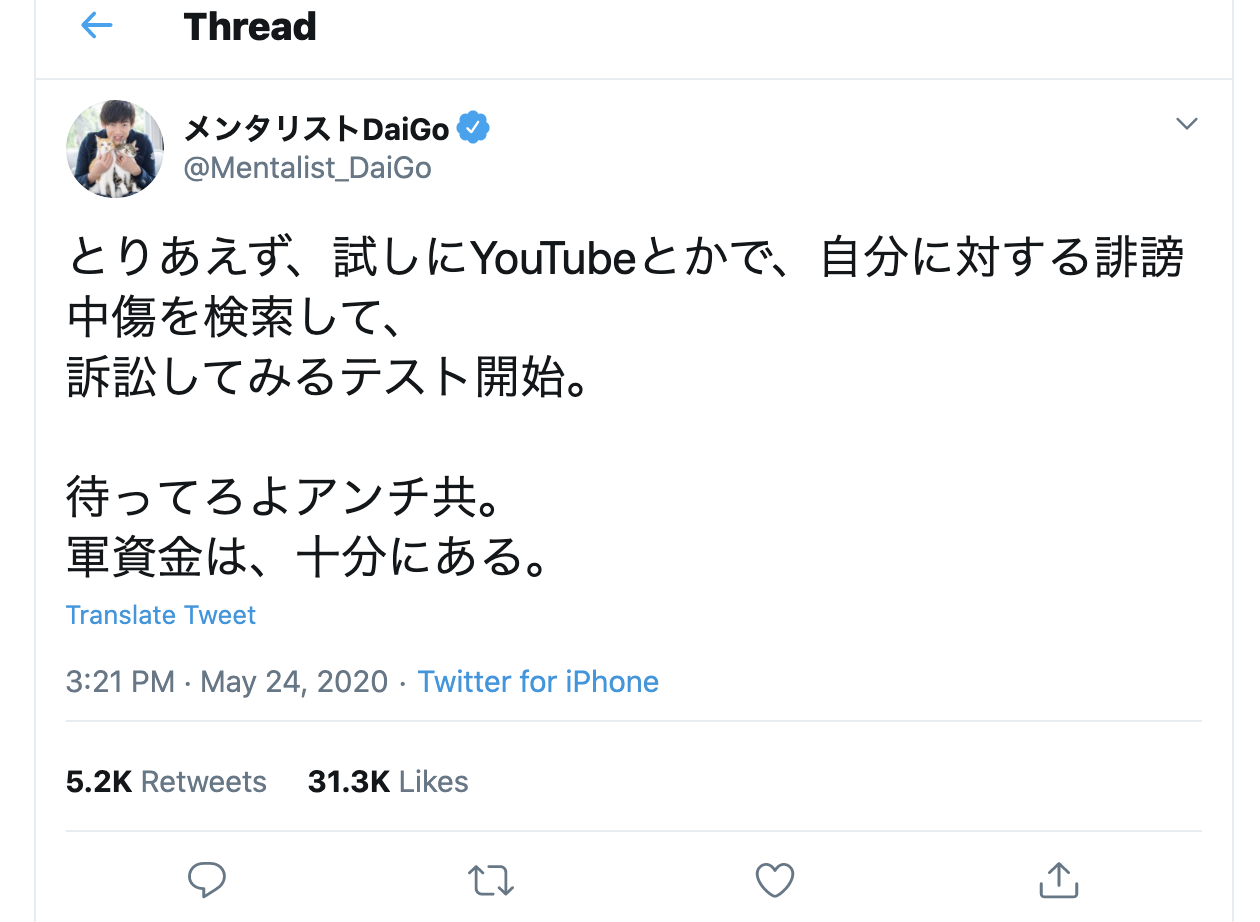Click the blue verified badge
The width and height of the screenshot is (1260, 922).
click(474, 127)
